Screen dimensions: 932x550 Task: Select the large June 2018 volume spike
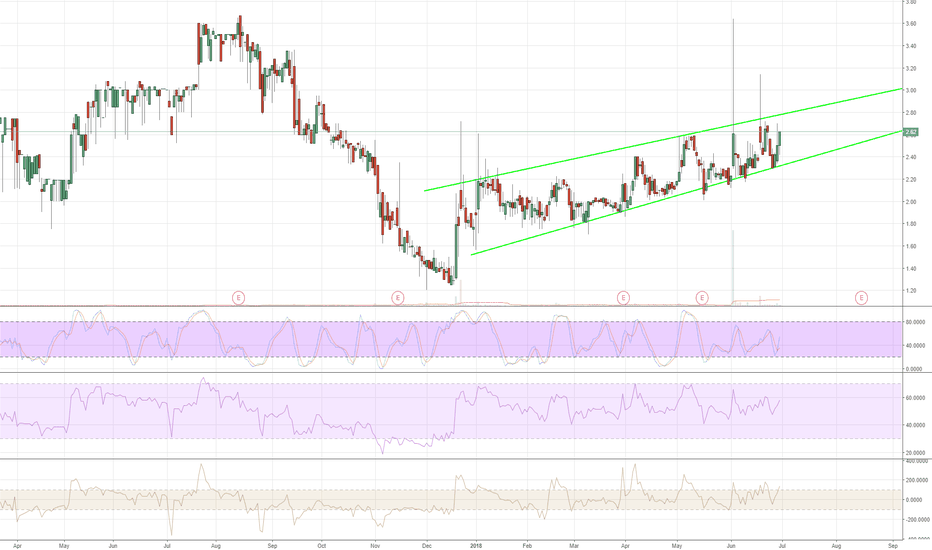click(x=733, y=268)
